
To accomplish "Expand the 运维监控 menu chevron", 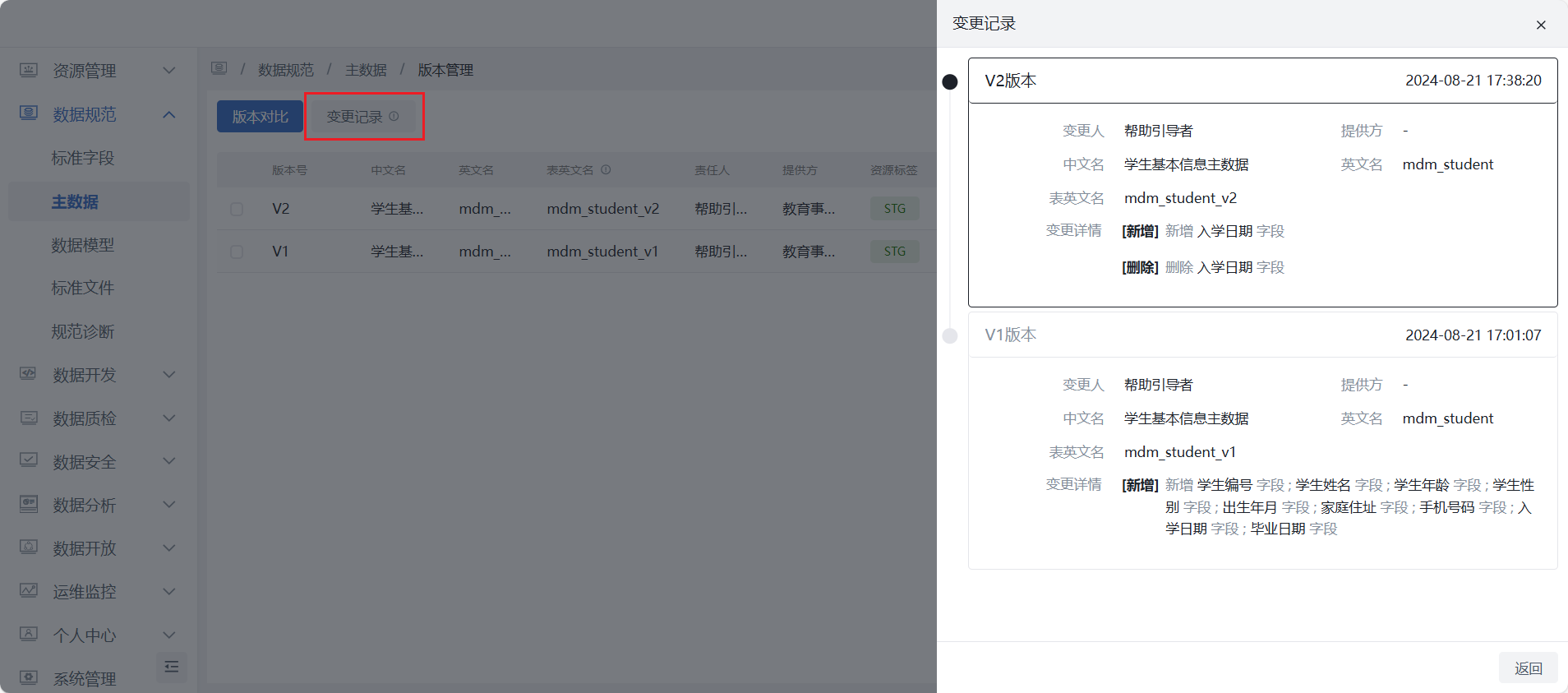I will [x=169, y=592].
